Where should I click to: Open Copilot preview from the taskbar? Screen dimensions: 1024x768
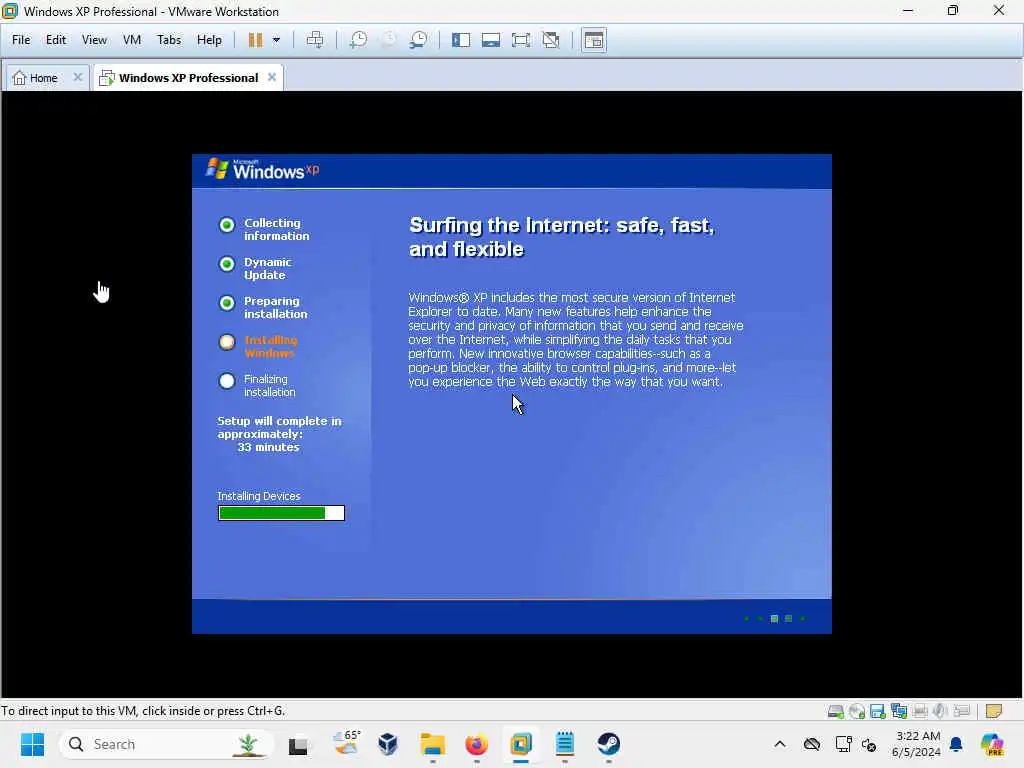(992, 744)
